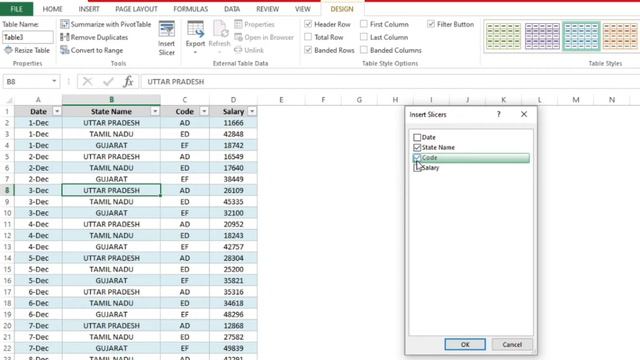The width and height of the screenshot is (640, 360).
Task: Apply the orange table style swatch
Action: point(620,36)
